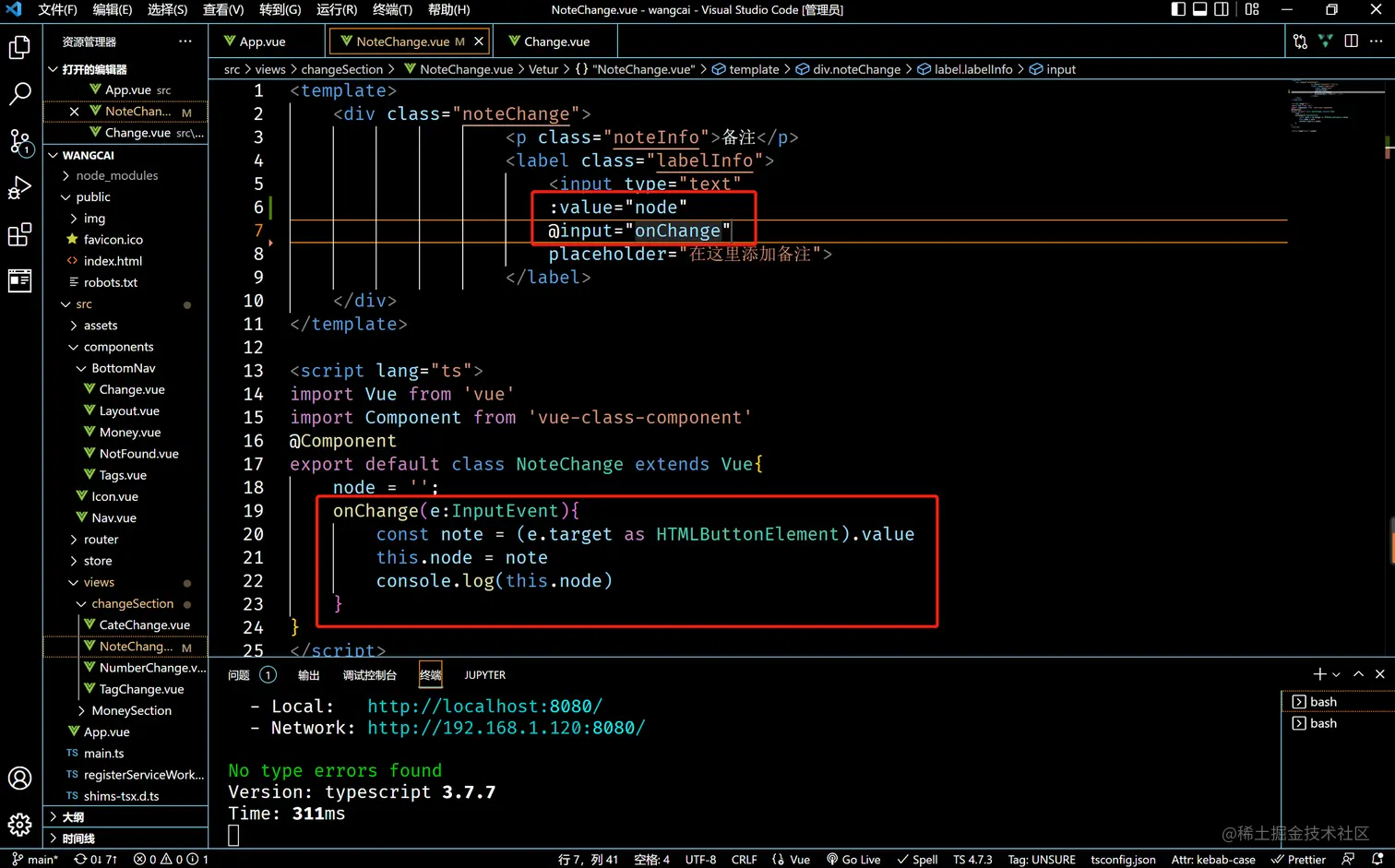The height and width of the screenshot is (868, 1395).
Task: Open editor more actions ellipsis
Action: coord(1376,42)
